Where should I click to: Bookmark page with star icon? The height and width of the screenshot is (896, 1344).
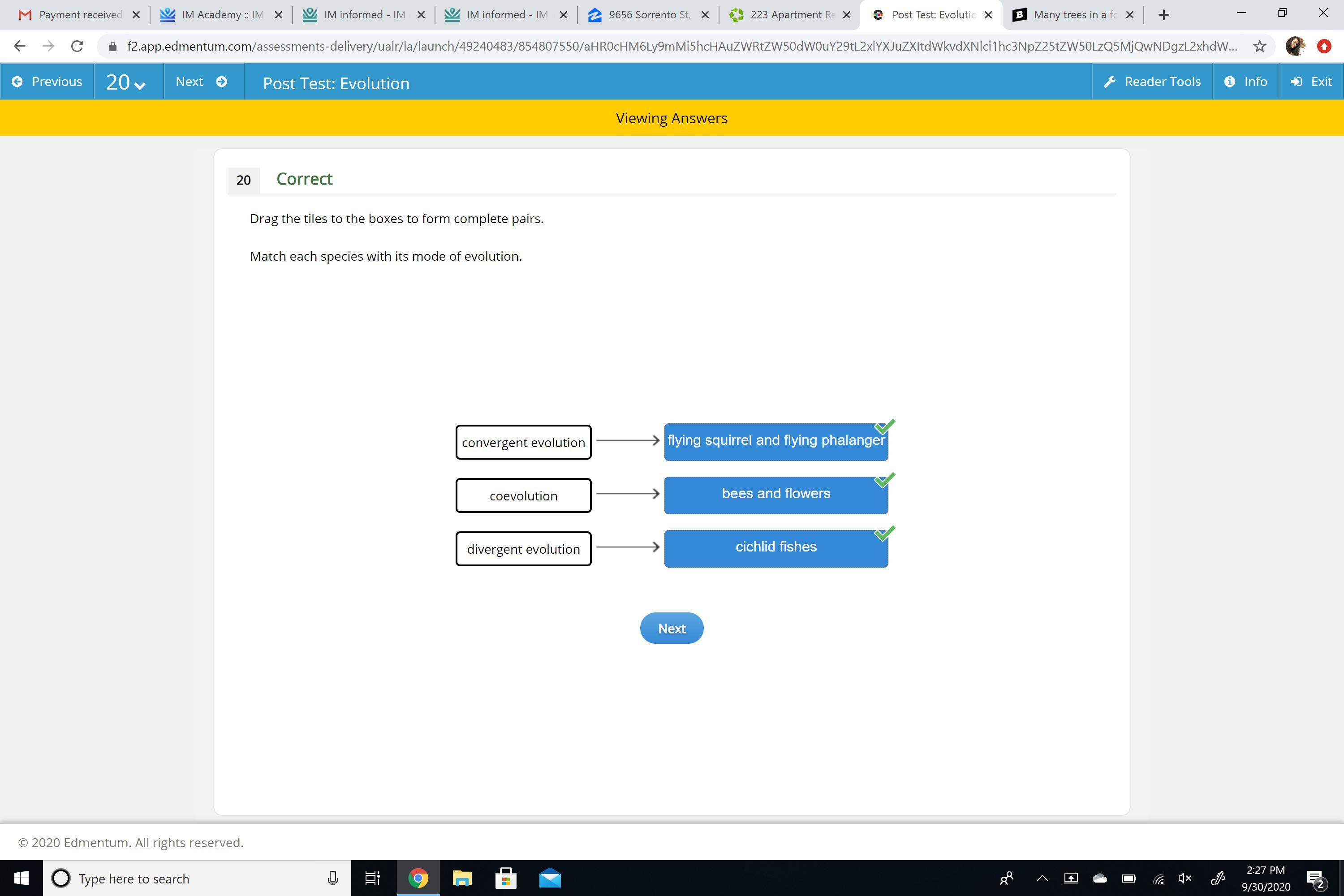[x=1259, y=46]
